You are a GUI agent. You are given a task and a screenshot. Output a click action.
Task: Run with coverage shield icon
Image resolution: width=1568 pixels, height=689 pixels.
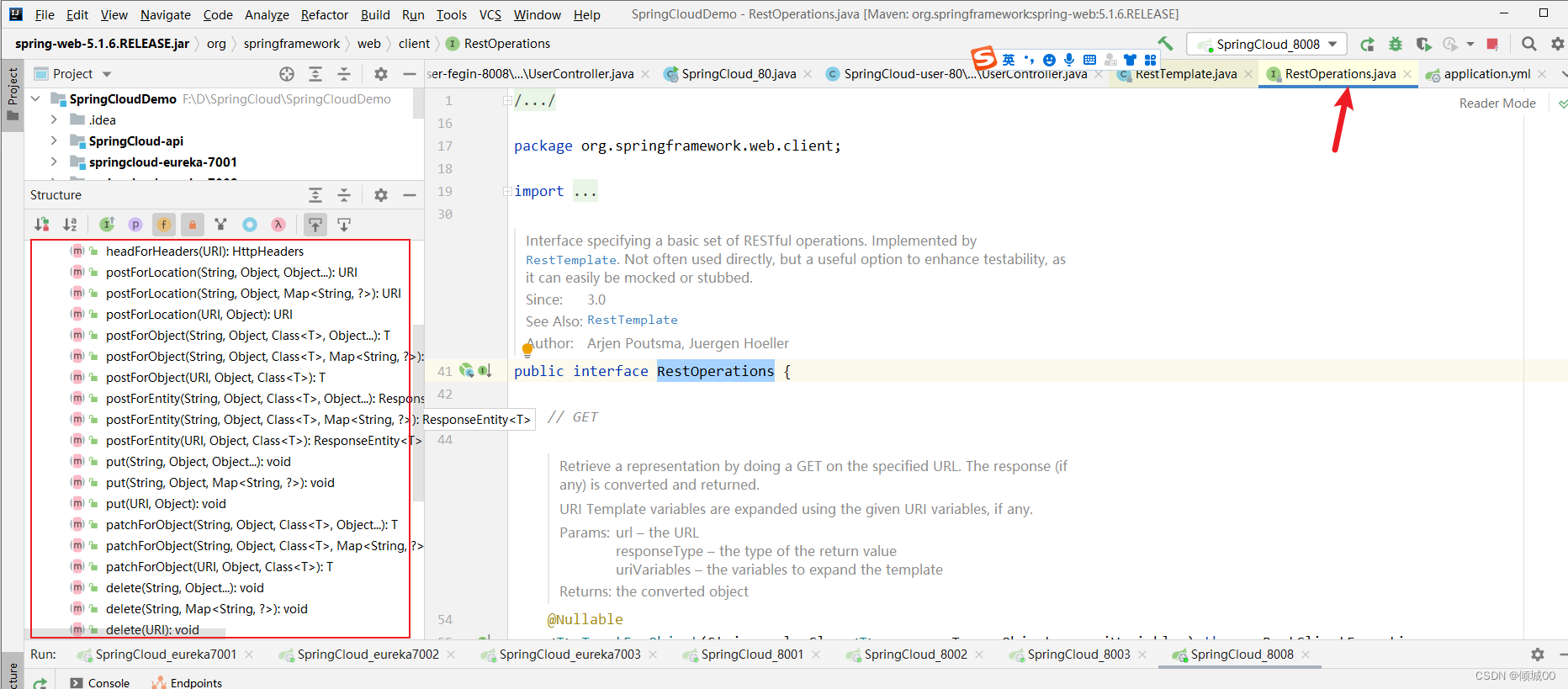[x=1423, y=44]
